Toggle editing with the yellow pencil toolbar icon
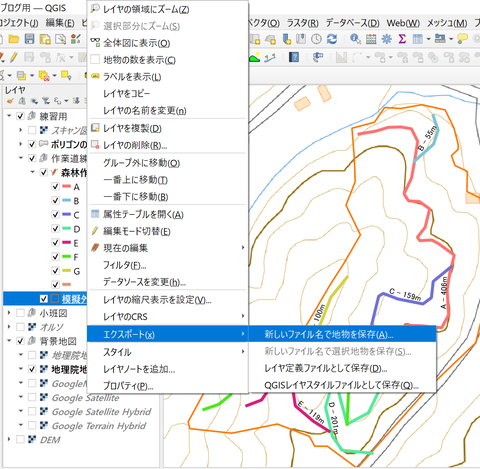Image resolution: width=480 pixels, height=469 pixels. (x=14, y=57)
